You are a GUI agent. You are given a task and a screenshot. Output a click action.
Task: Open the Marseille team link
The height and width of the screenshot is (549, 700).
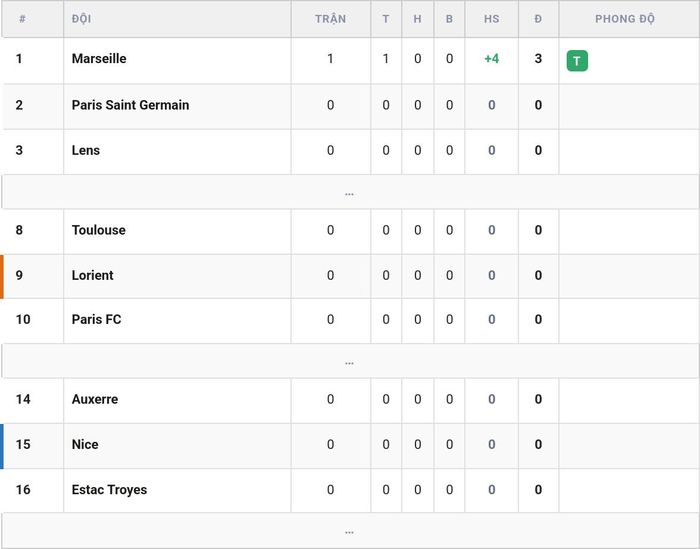[99, 58]
